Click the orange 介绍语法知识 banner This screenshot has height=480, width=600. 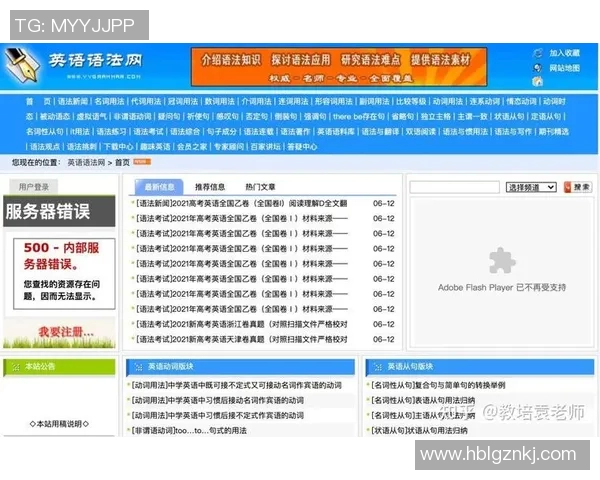pyautogui.click(x=339, y=67)
